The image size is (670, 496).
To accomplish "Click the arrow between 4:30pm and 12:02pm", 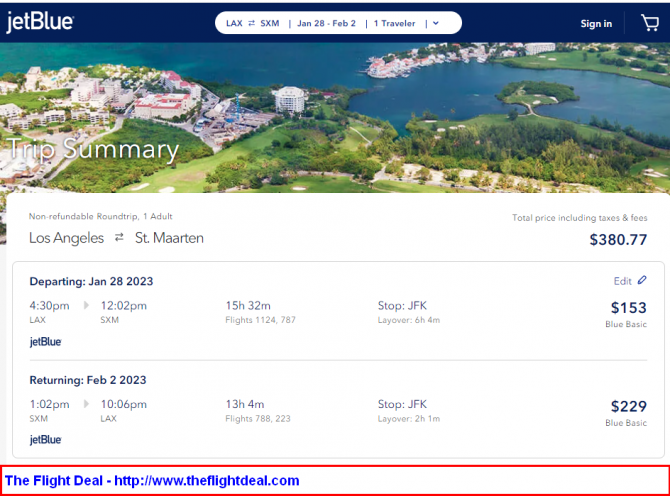I will pyautogui.click(x=85, y=307).
